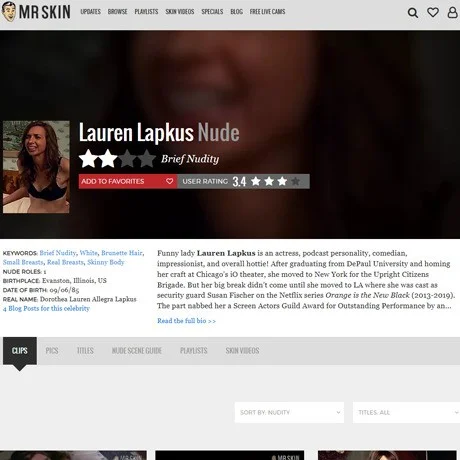Open the Small Breasts keyword link
Screen dimensions: 460x460
[x=23, y=262]
